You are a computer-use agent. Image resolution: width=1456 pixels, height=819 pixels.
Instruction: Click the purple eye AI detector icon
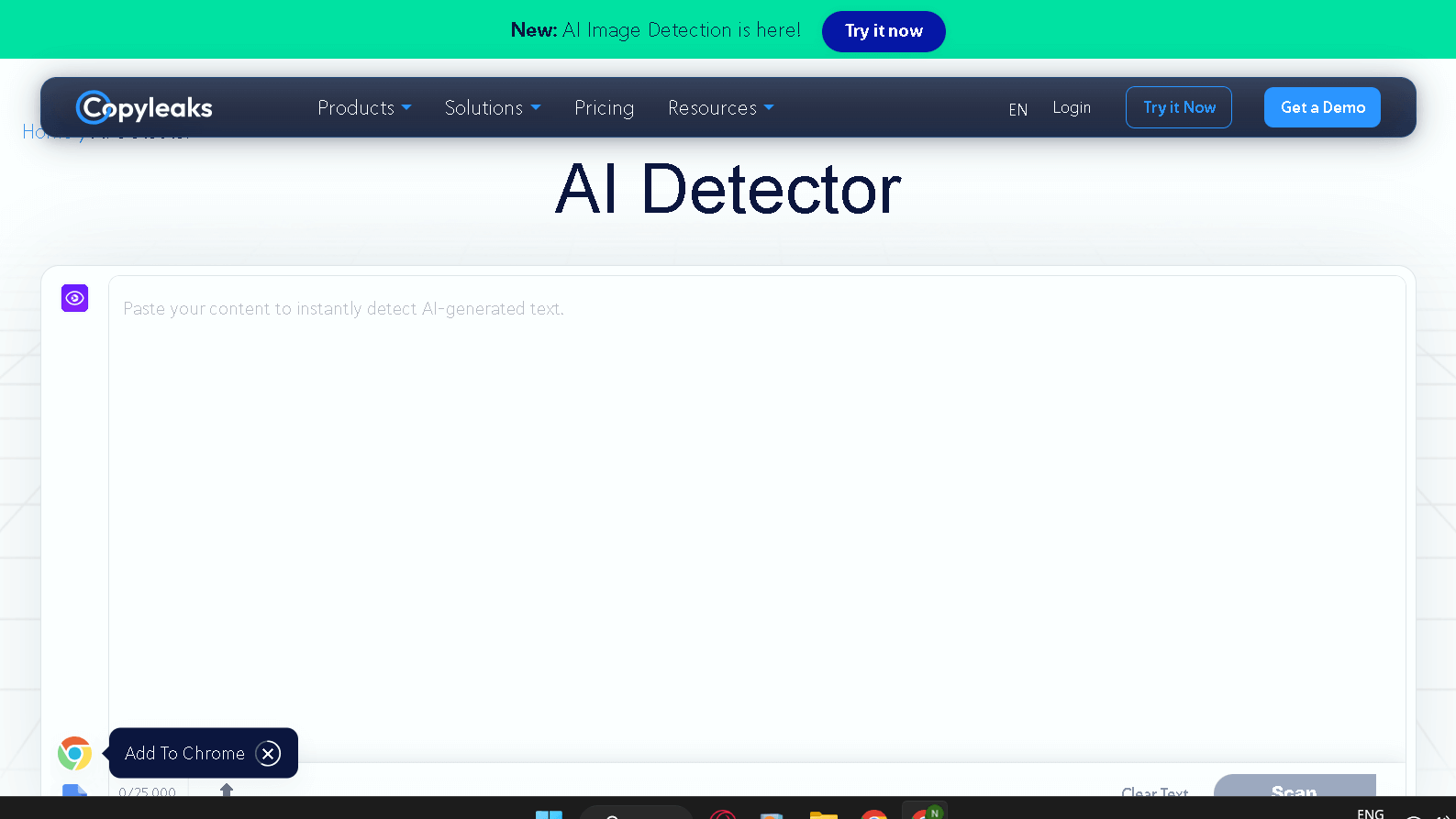pos(74,298)
